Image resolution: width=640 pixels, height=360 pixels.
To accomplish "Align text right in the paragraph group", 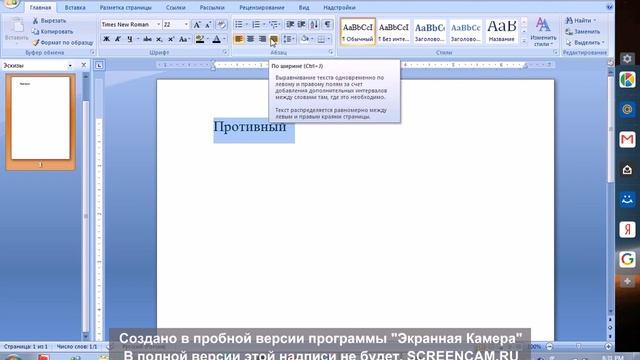I will click(262, 39).
